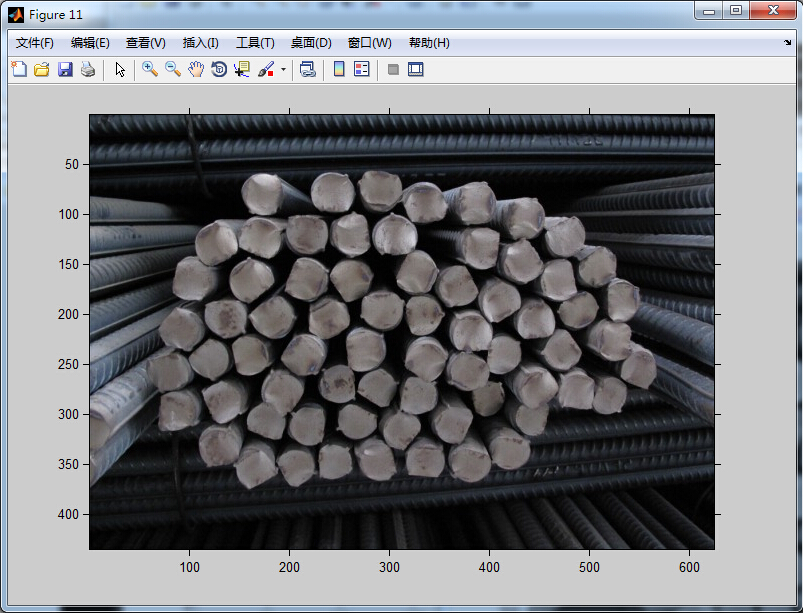The width and height of the screenshot is (803, 613).
Task: Expand the Brush color dropdown arrow
Action: 283,69
